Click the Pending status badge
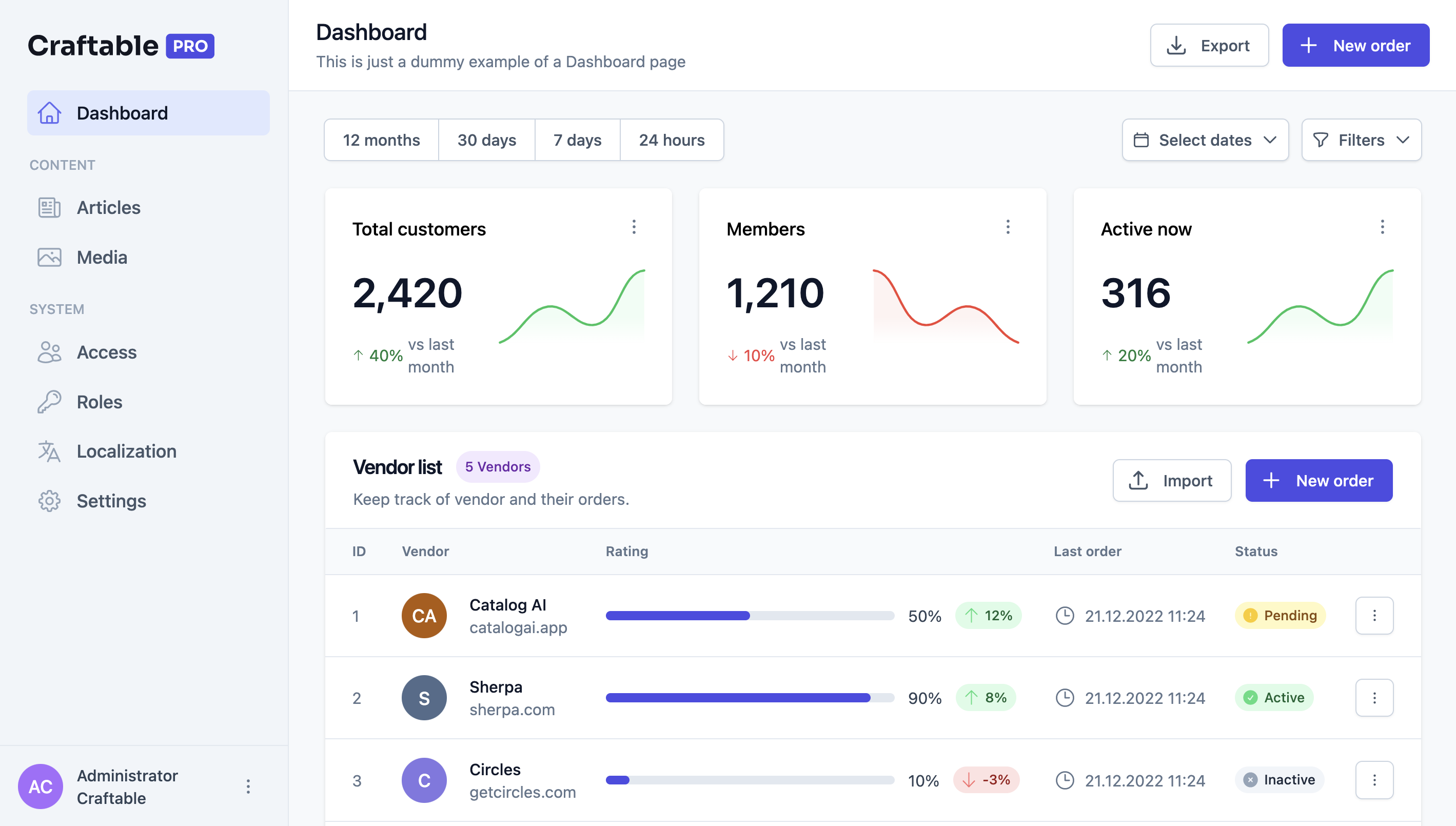Viewport: 1456px width, 826px height. coord(1280,616)
